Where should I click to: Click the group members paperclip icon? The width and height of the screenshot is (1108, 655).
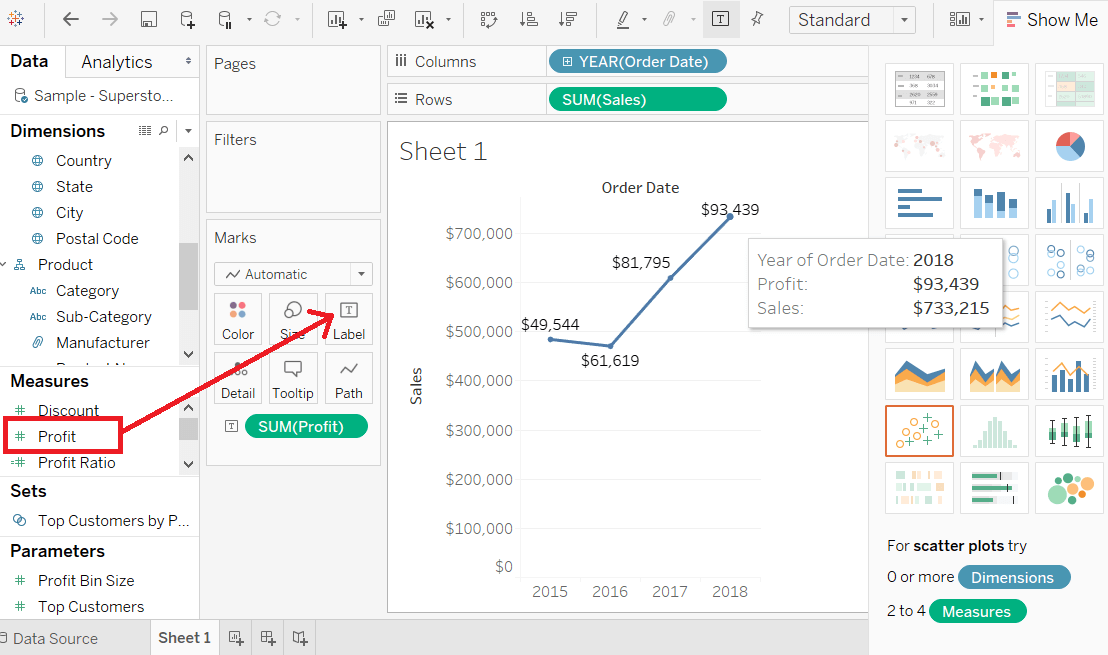point(668,19)
